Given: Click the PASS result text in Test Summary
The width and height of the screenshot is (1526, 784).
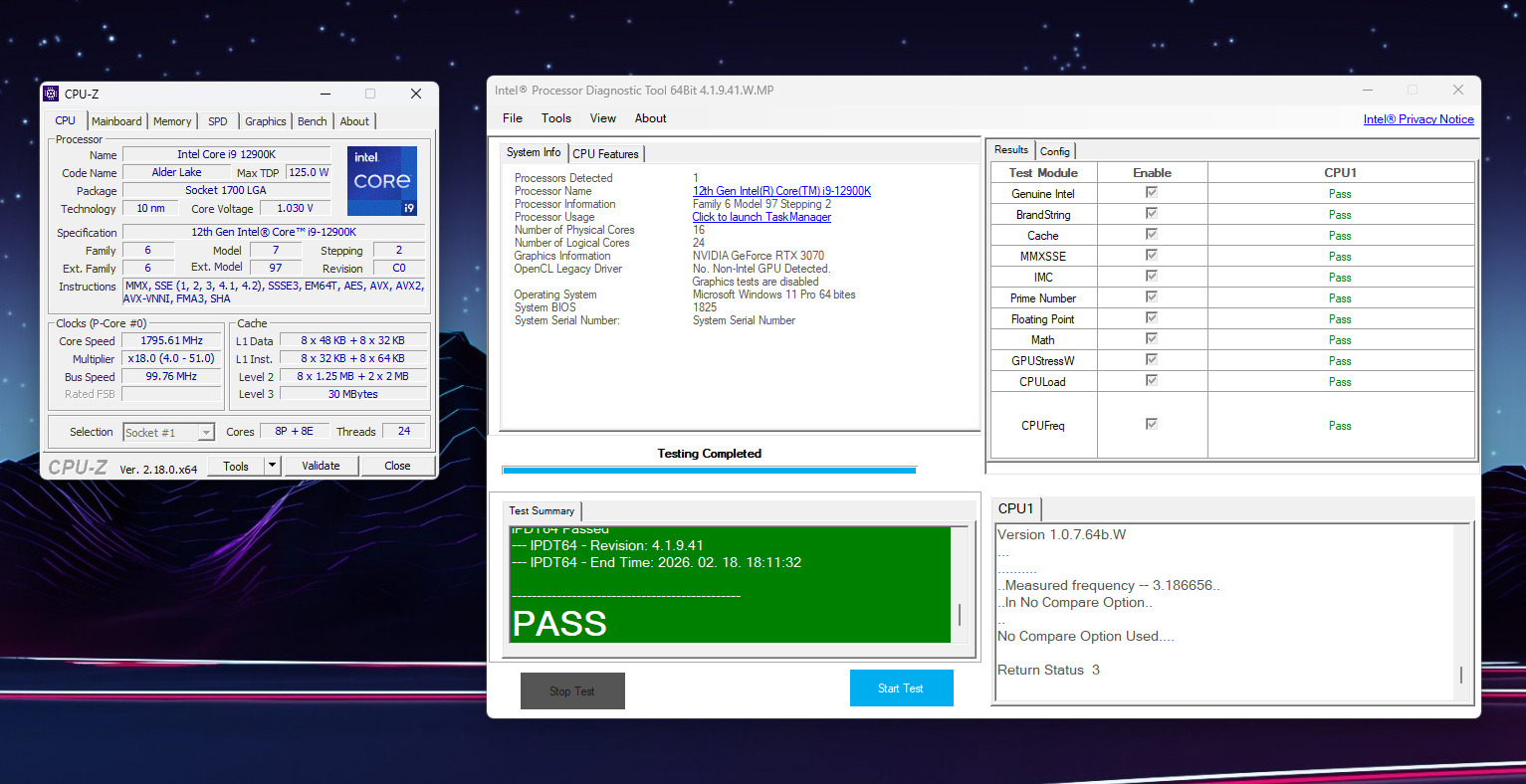Looking at the screenshot, I should click(x=559, y=624).
